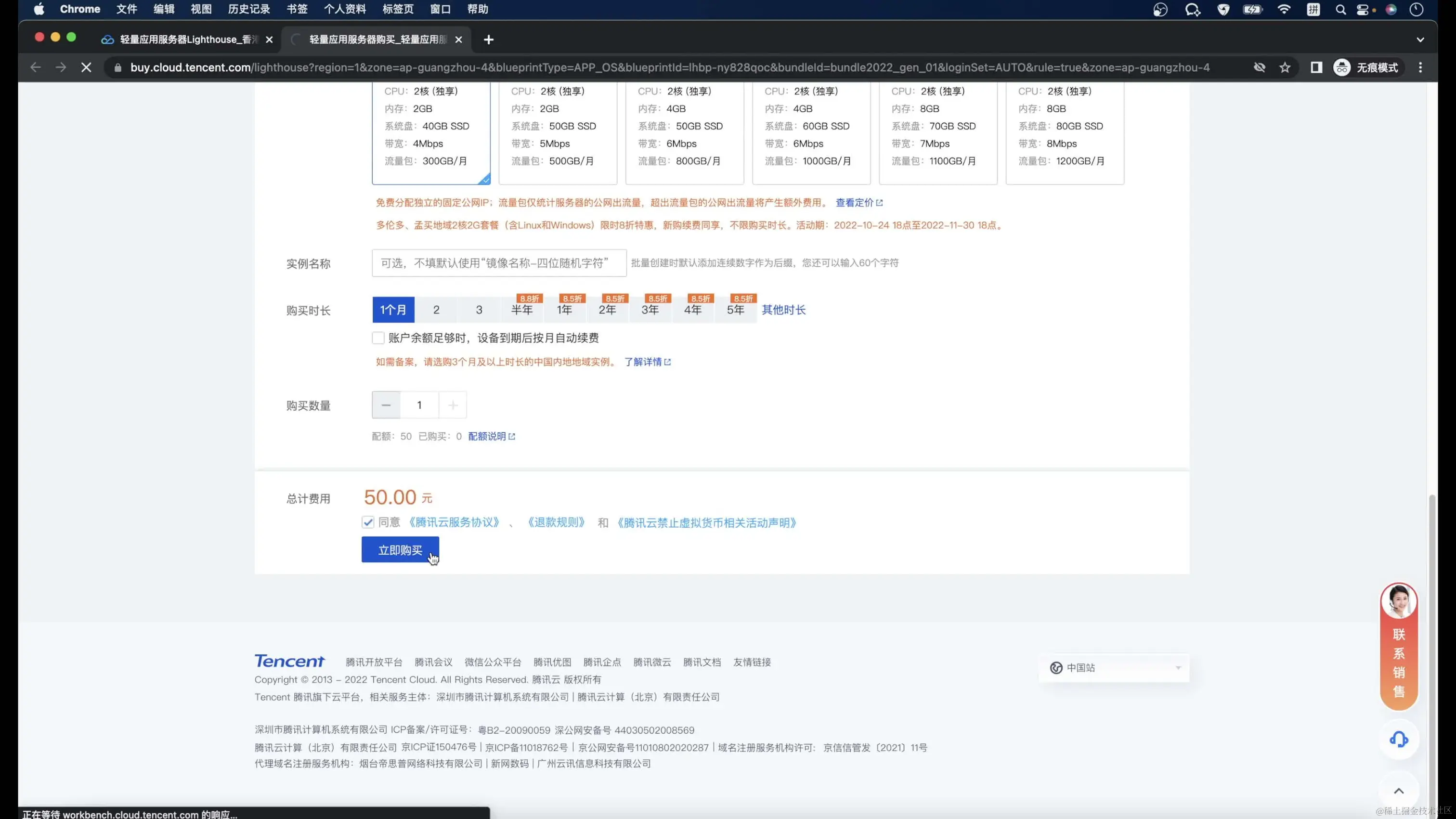This screenshot has width=1456, height=819.
Task: Select the 1年 purchase duration option
Action: click(564, 310)
